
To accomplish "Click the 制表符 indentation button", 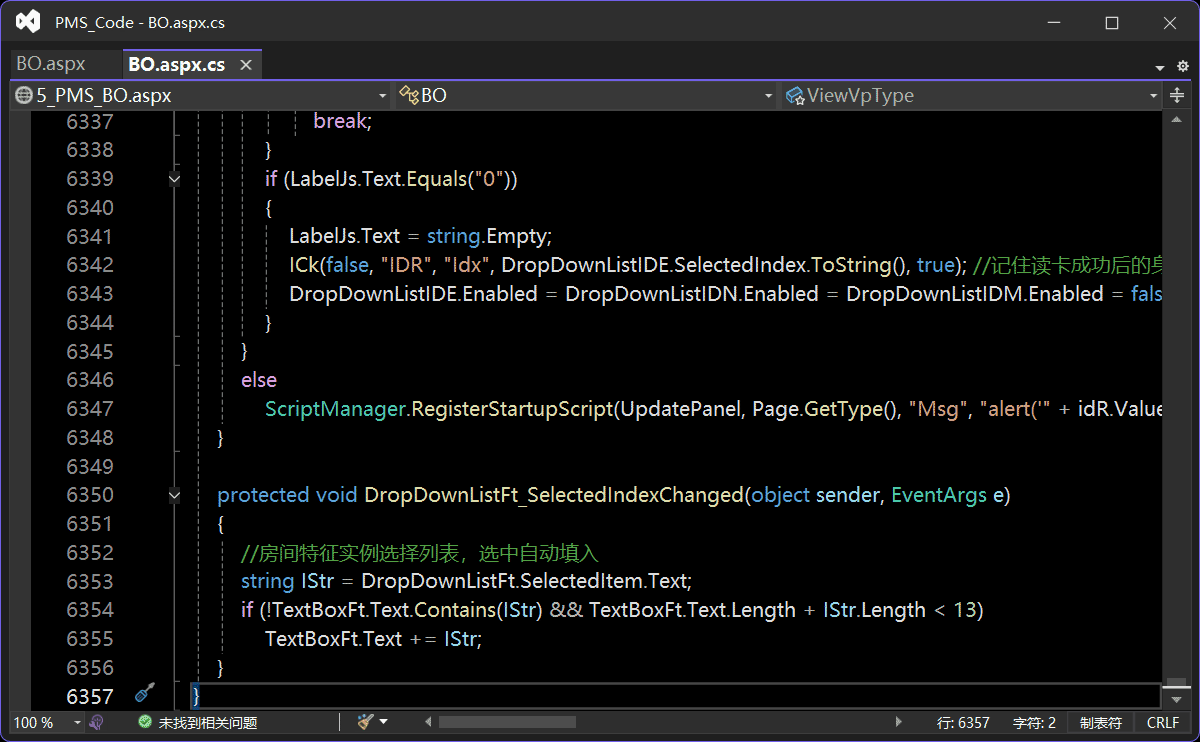I will click(x=1101, y=722).
